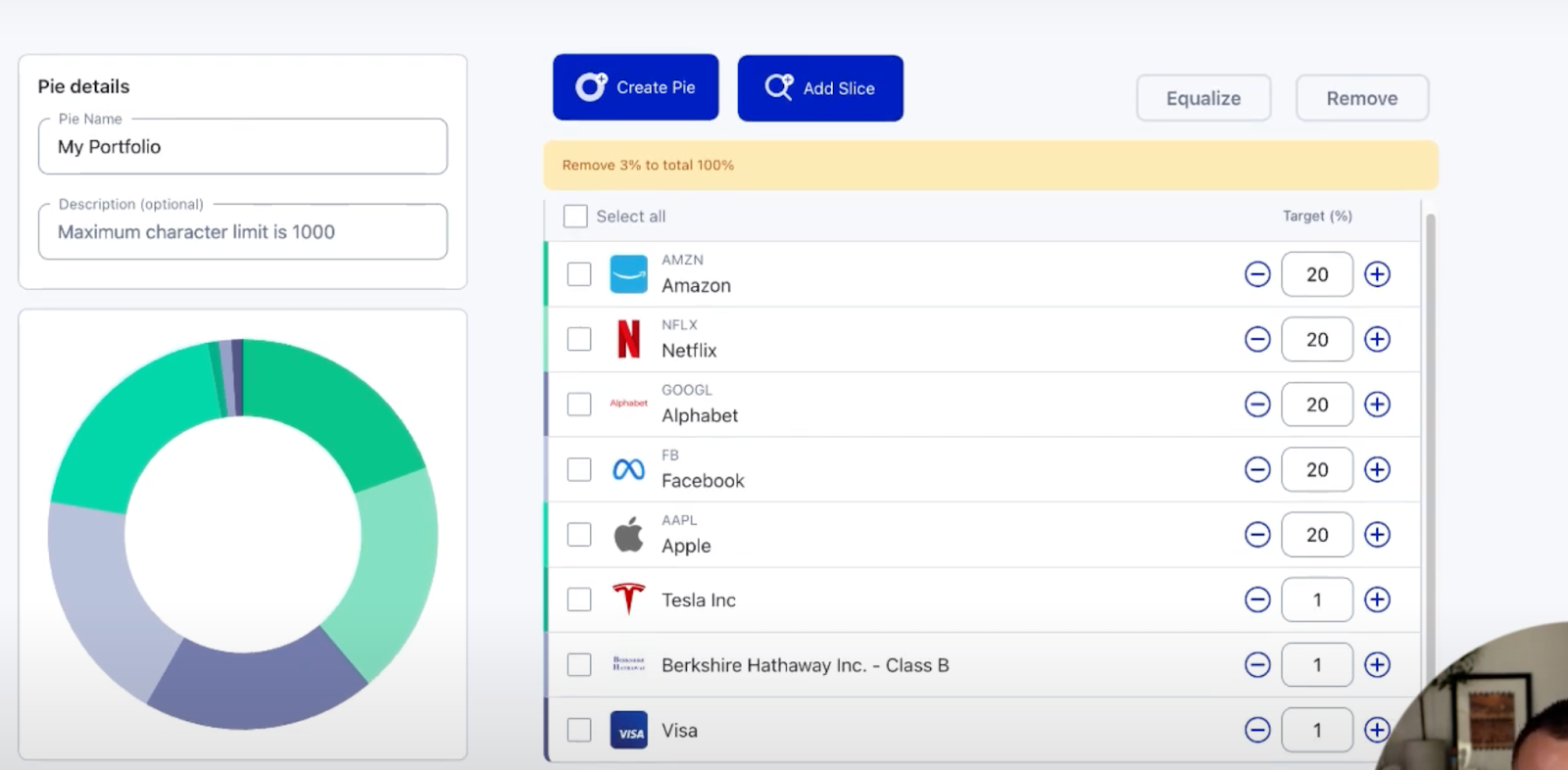Decrease Berkshire Hathaway target with minus icon
Screen dimensions: 1568x770
(1257, 664)
